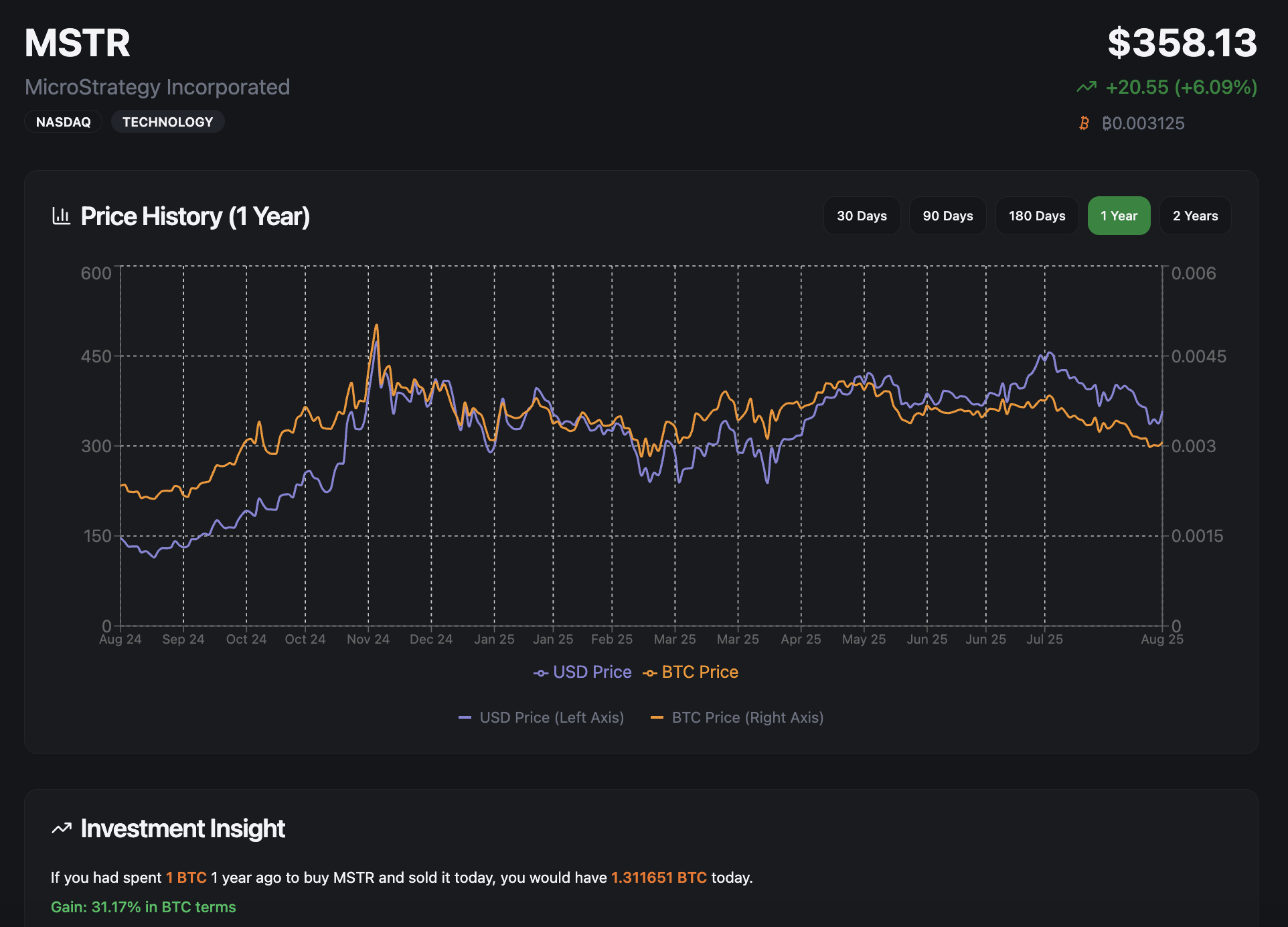Click the USD Price (Left Axis) purple marker

pyautogui.click(x=465, y=717)
